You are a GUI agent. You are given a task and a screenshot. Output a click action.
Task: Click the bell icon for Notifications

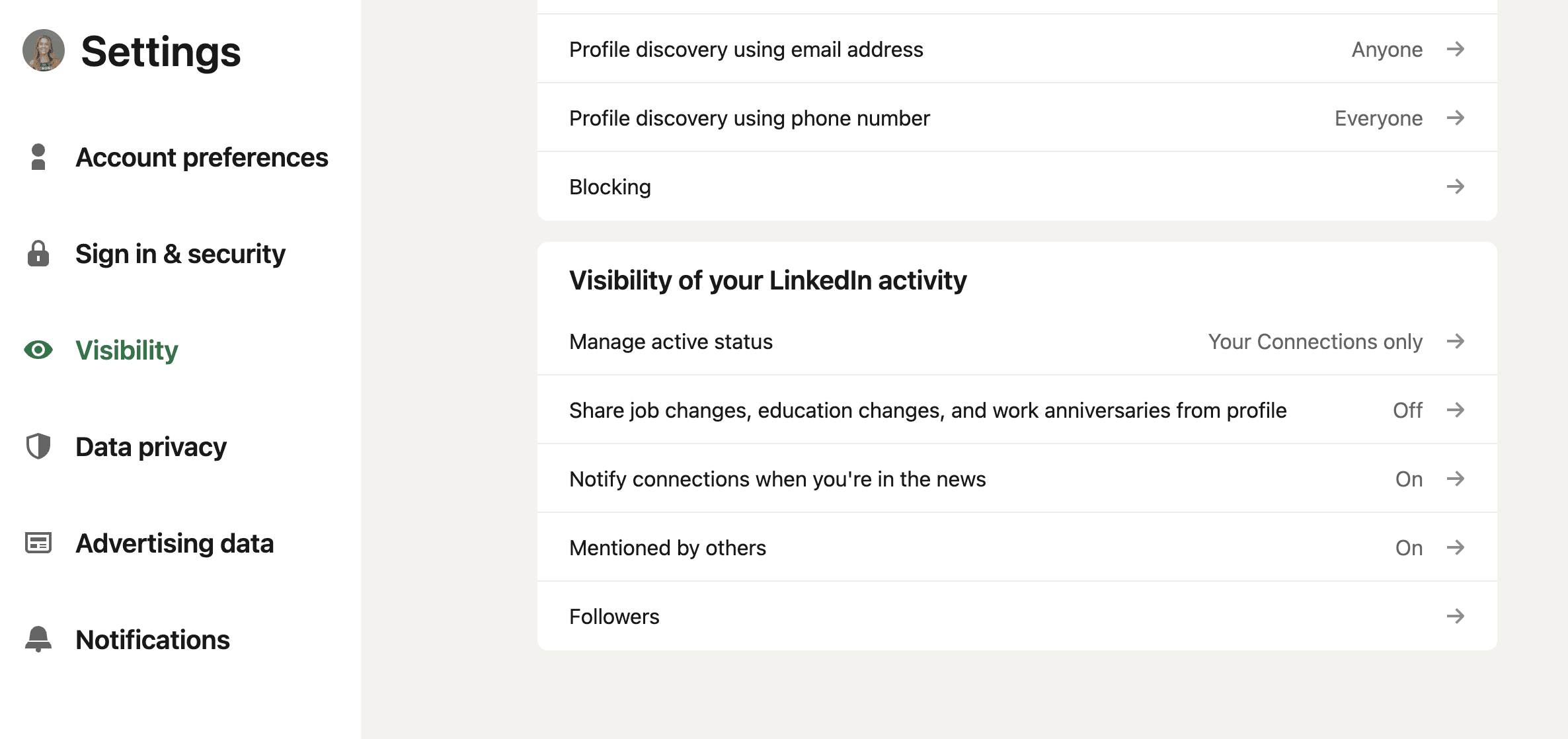click(38, 639)
